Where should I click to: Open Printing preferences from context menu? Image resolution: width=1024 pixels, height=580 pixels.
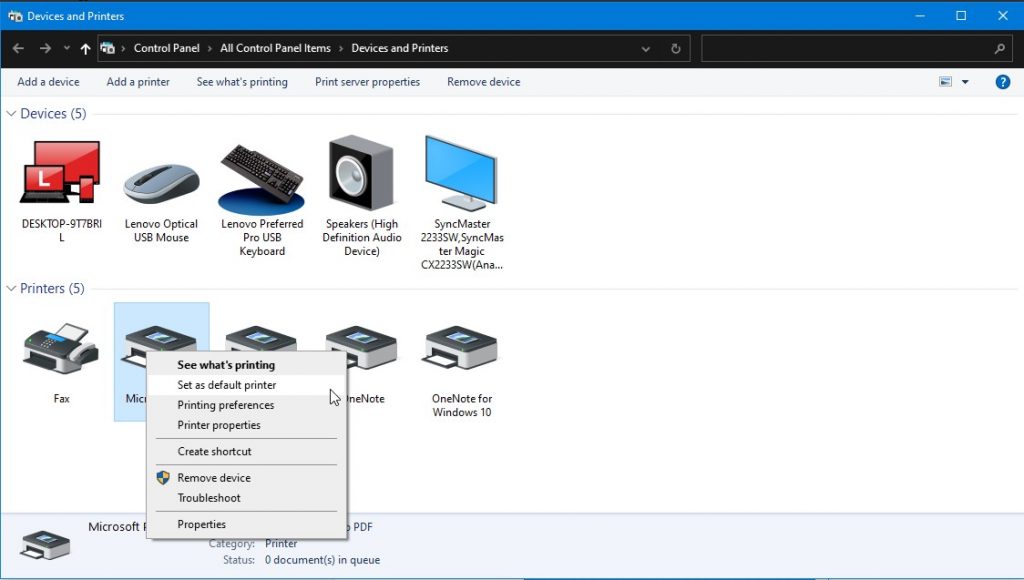pos(247,405)
